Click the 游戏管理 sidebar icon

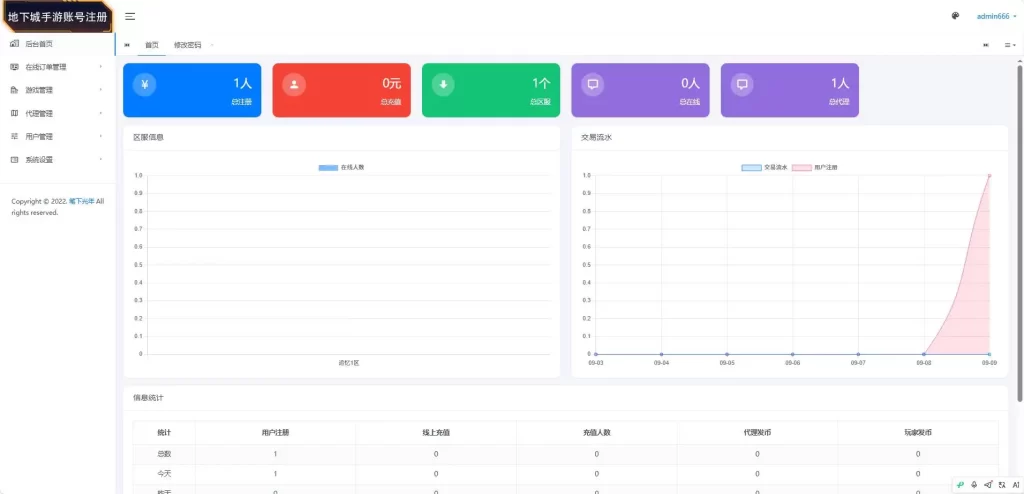coord(15,90)
